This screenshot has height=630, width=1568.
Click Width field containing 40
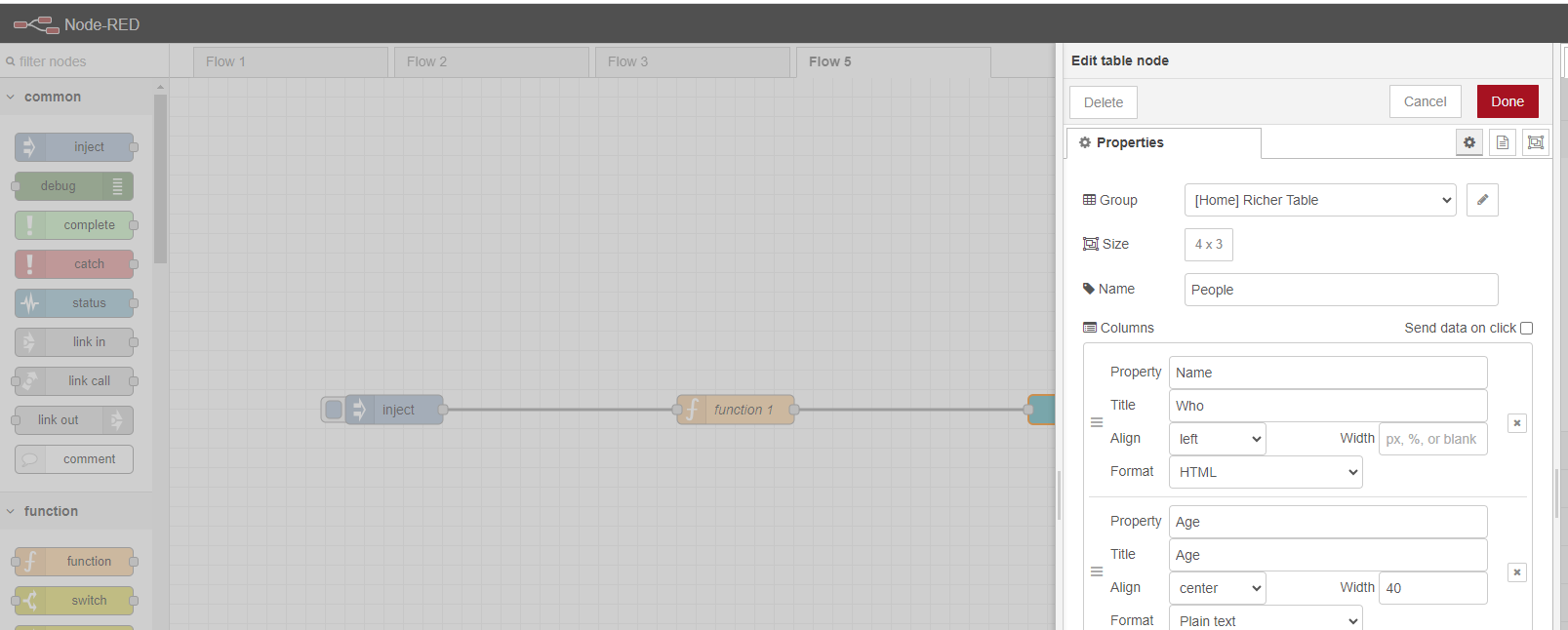1433,588
